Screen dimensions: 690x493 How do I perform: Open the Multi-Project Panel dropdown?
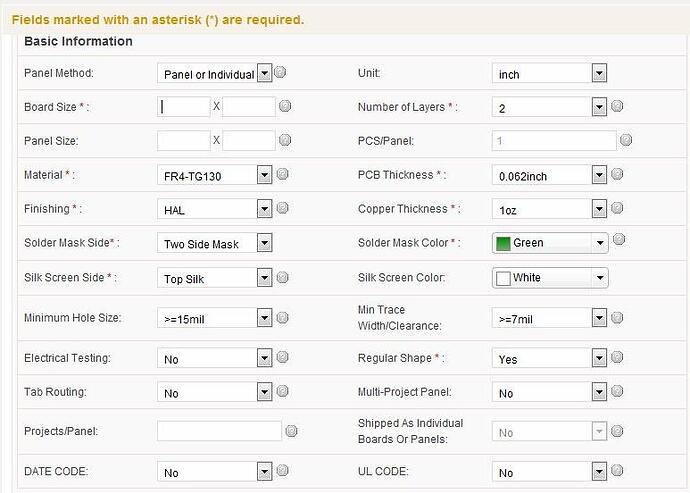550,392
